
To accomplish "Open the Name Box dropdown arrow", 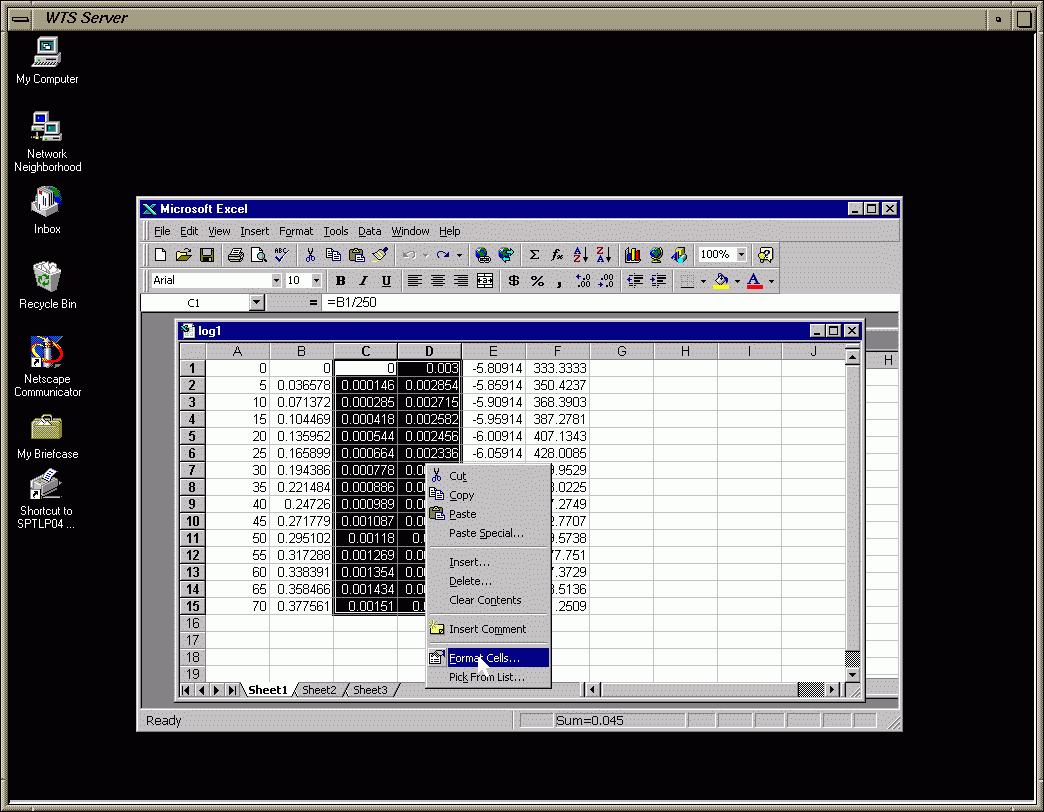I will 256,302.
